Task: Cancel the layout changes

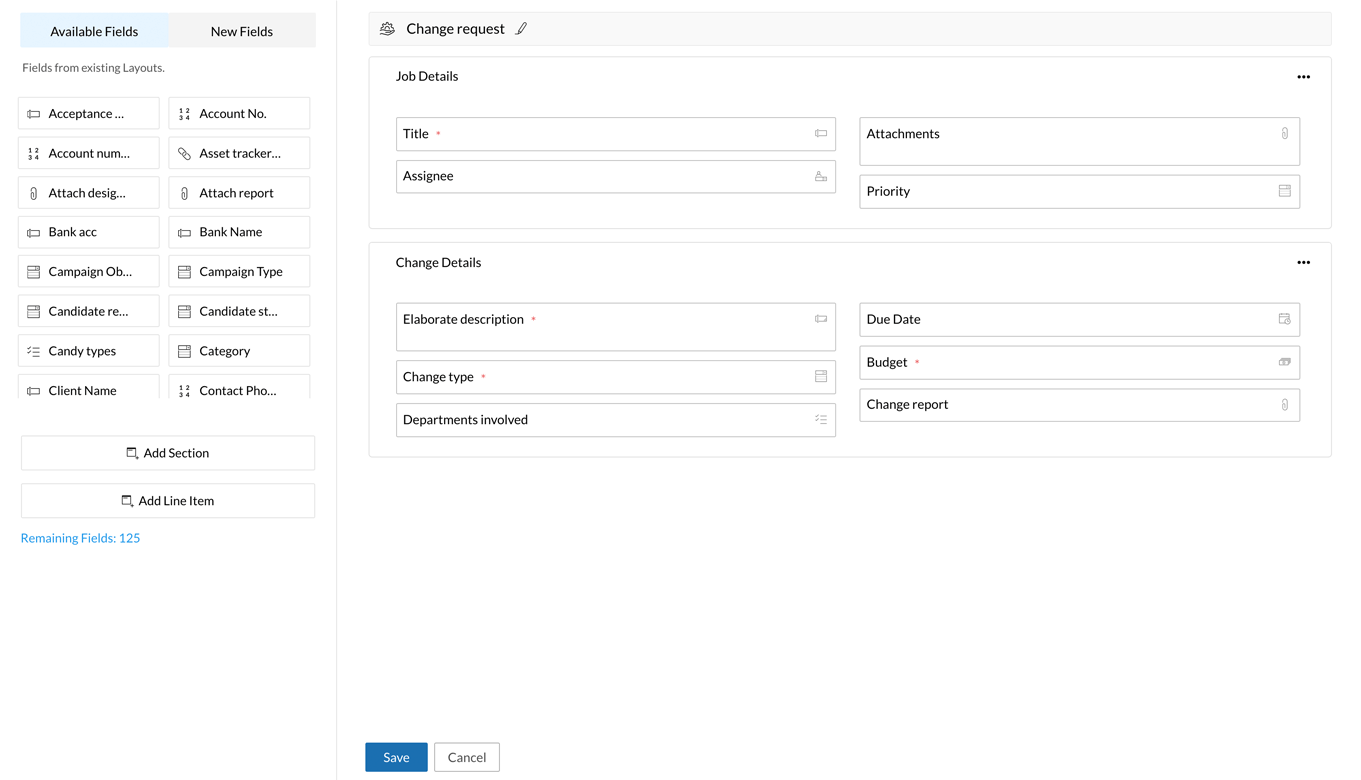Action: [467, 757]
